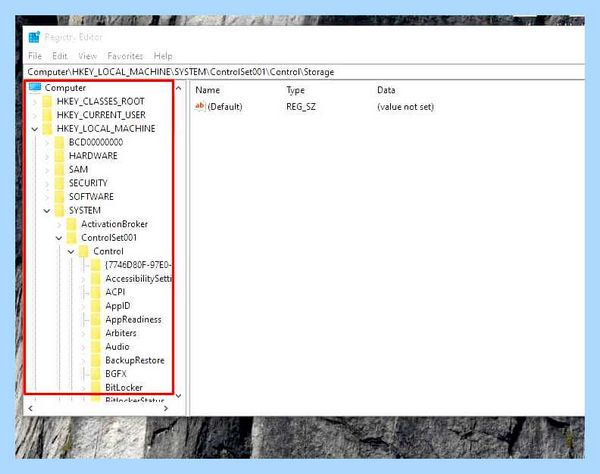Click the BCD00000000 folder icon
600x474 pixels.
coord(59,142)
